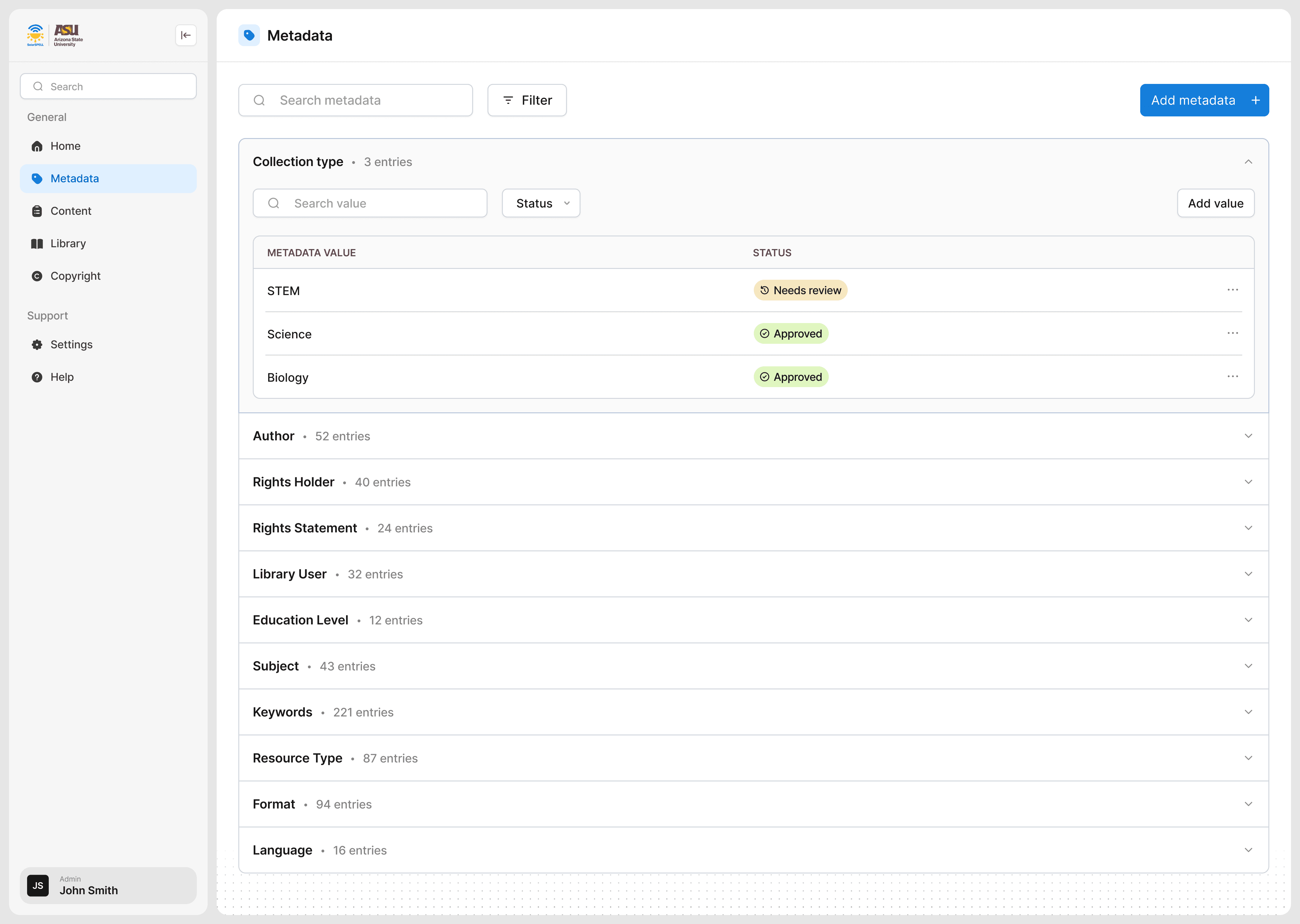Expand the Keywords section
This screenshot has width=1300, height=924.
1248,712
